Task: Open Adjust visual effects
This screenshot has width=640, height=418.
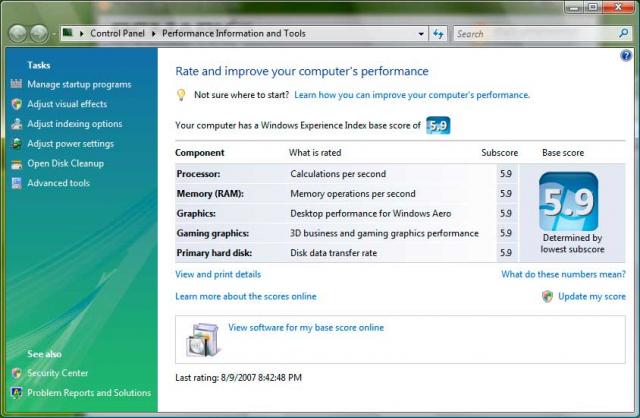Action: tap(67, 104)
